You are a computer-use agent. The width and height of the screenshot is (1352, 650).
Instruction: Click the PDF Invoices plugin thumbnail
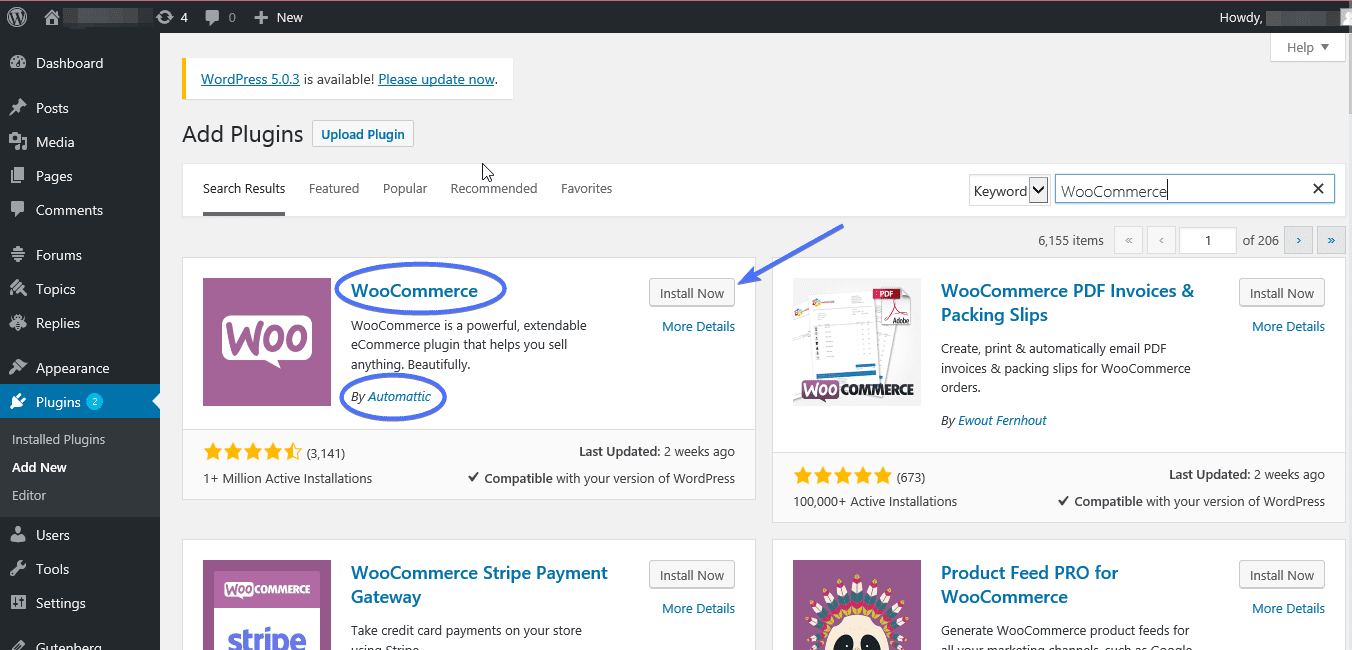click(857, 342)
